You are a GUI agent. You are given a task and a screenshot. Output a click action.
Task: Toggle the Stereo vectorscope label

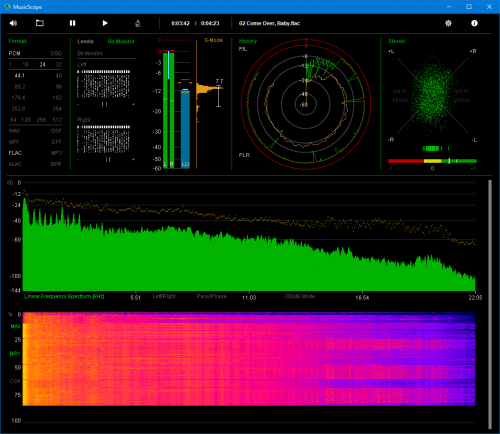(x=397, y=41)
